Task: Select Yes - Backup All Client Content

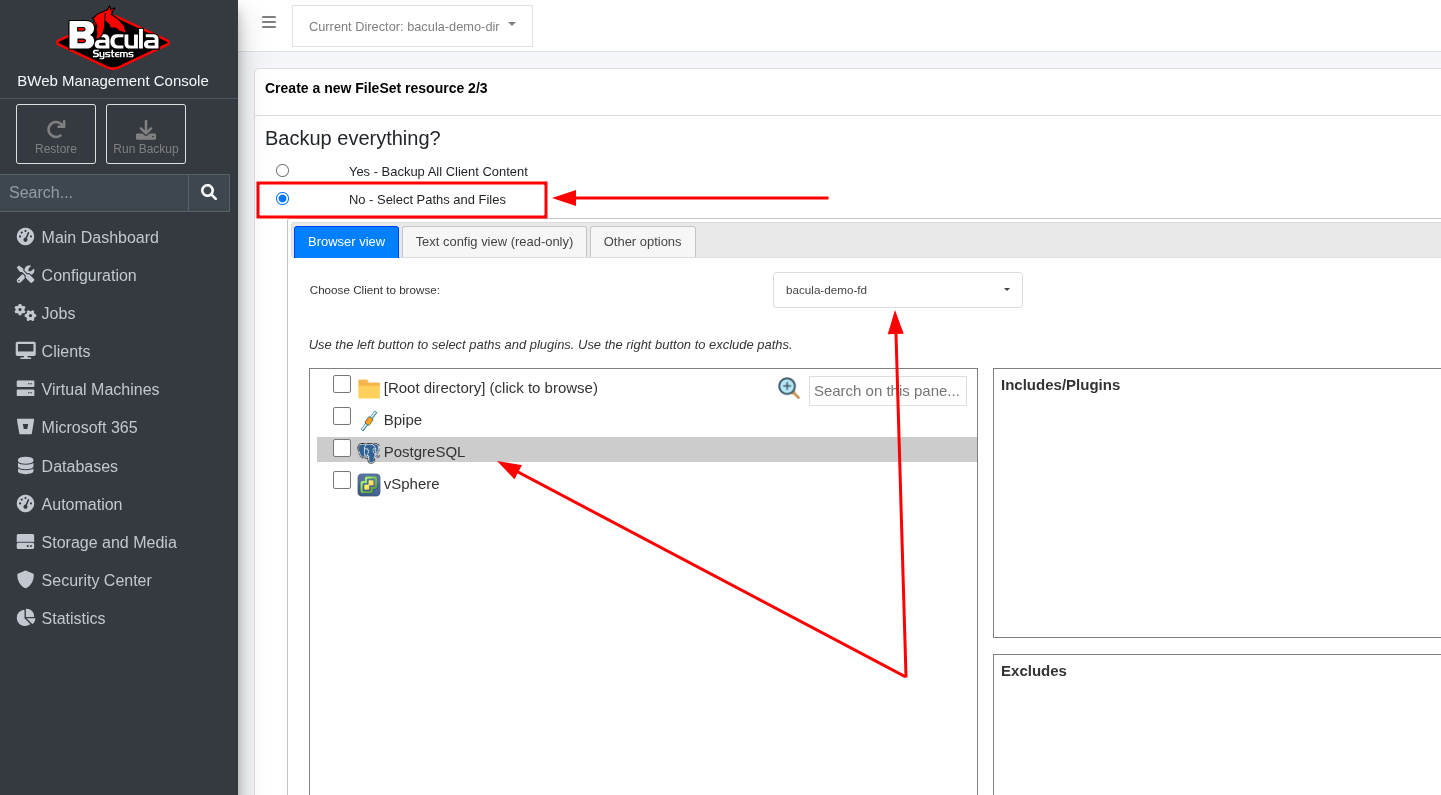Action: 282,171
